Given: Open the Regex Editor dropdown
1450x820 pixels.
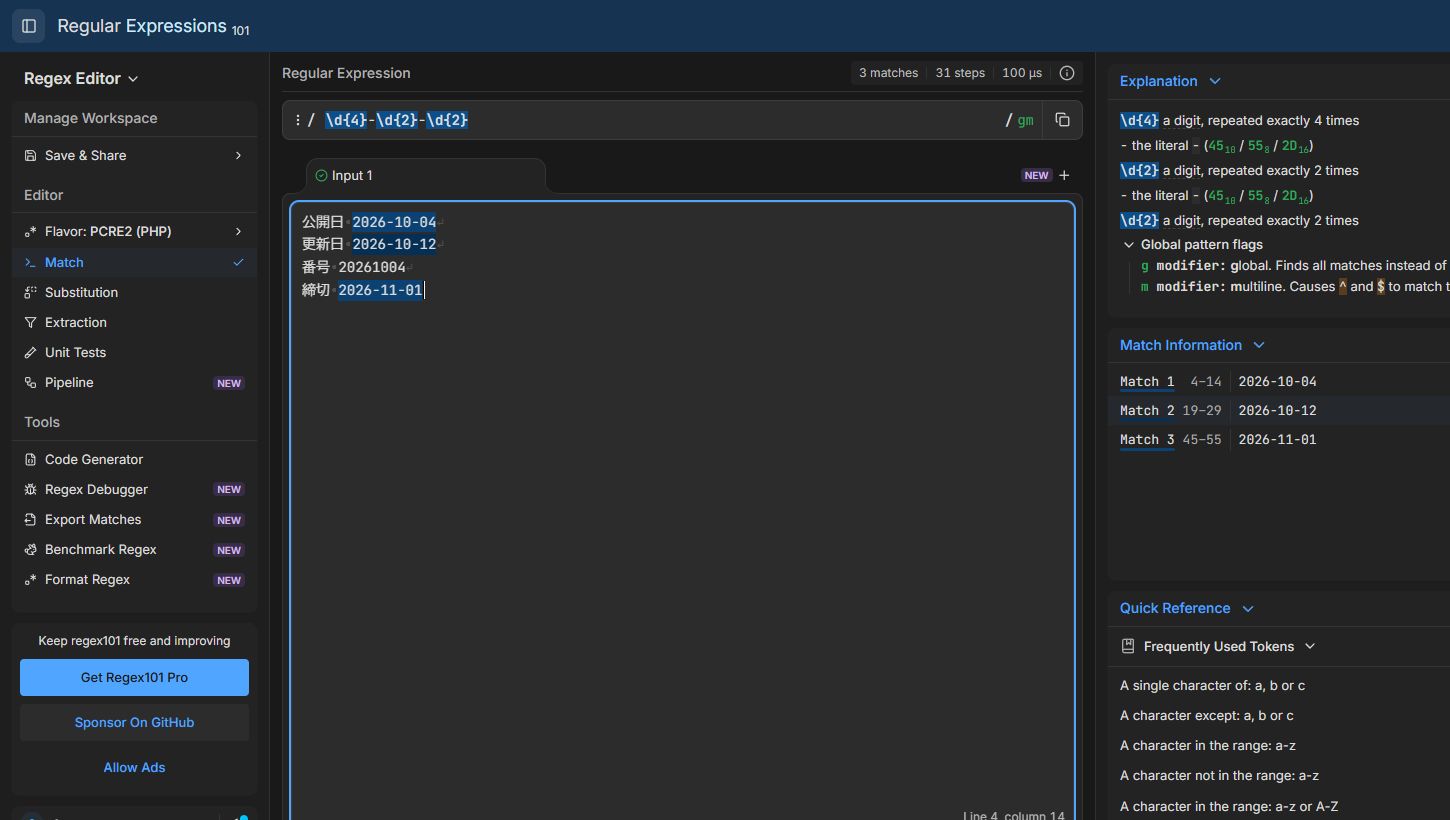Looking at the screenshot, I should click(x=81, y=79).
